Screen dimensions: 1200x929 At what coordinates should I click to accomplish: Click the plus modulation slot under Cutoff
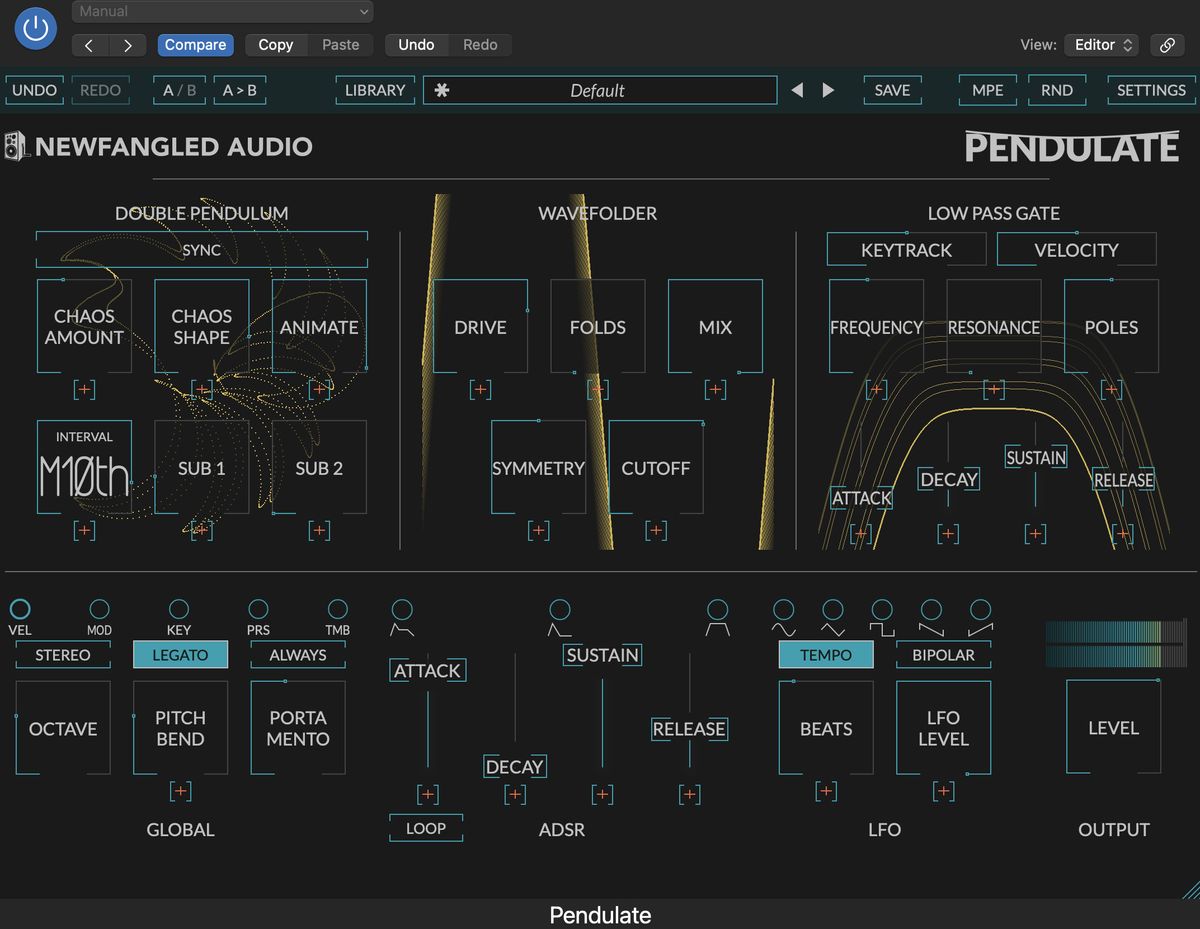(656, 530)
